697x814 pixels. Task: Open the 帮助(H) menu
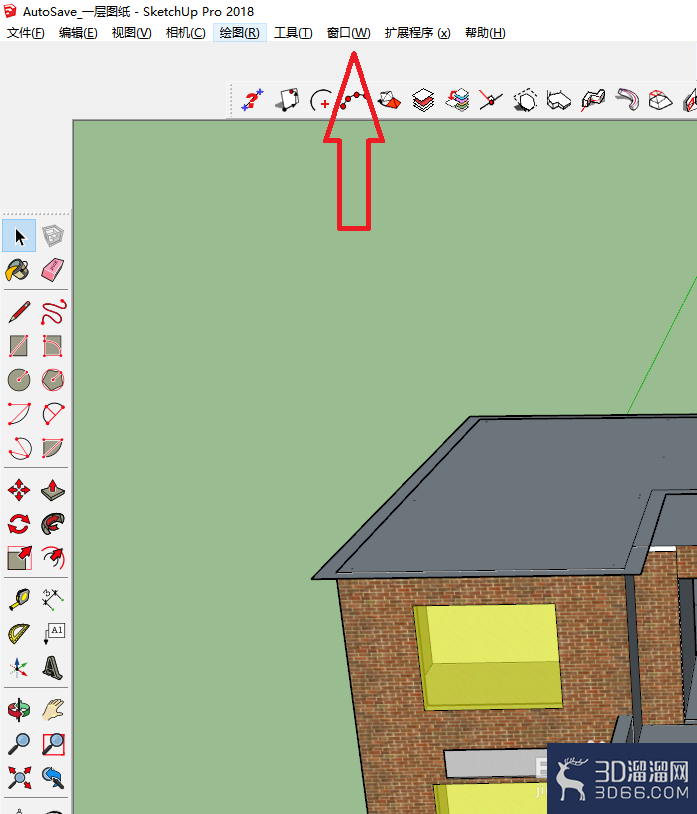pyautogui.click(x=485, y=33)
